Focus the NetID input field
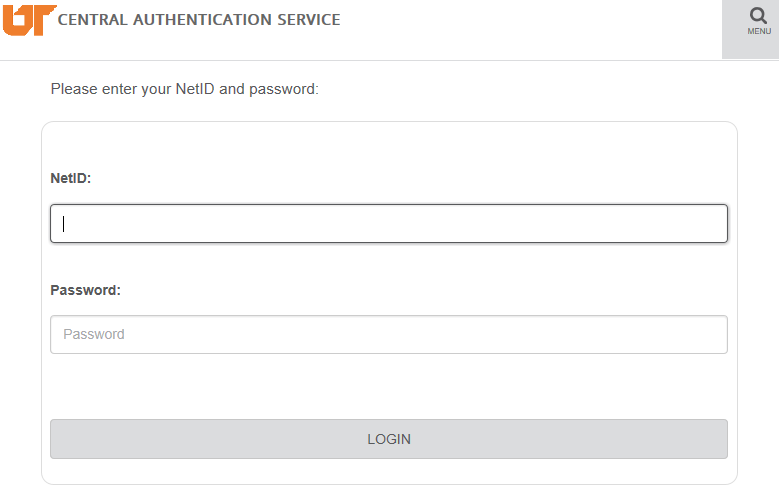779x491 pixels. point(388,224)
